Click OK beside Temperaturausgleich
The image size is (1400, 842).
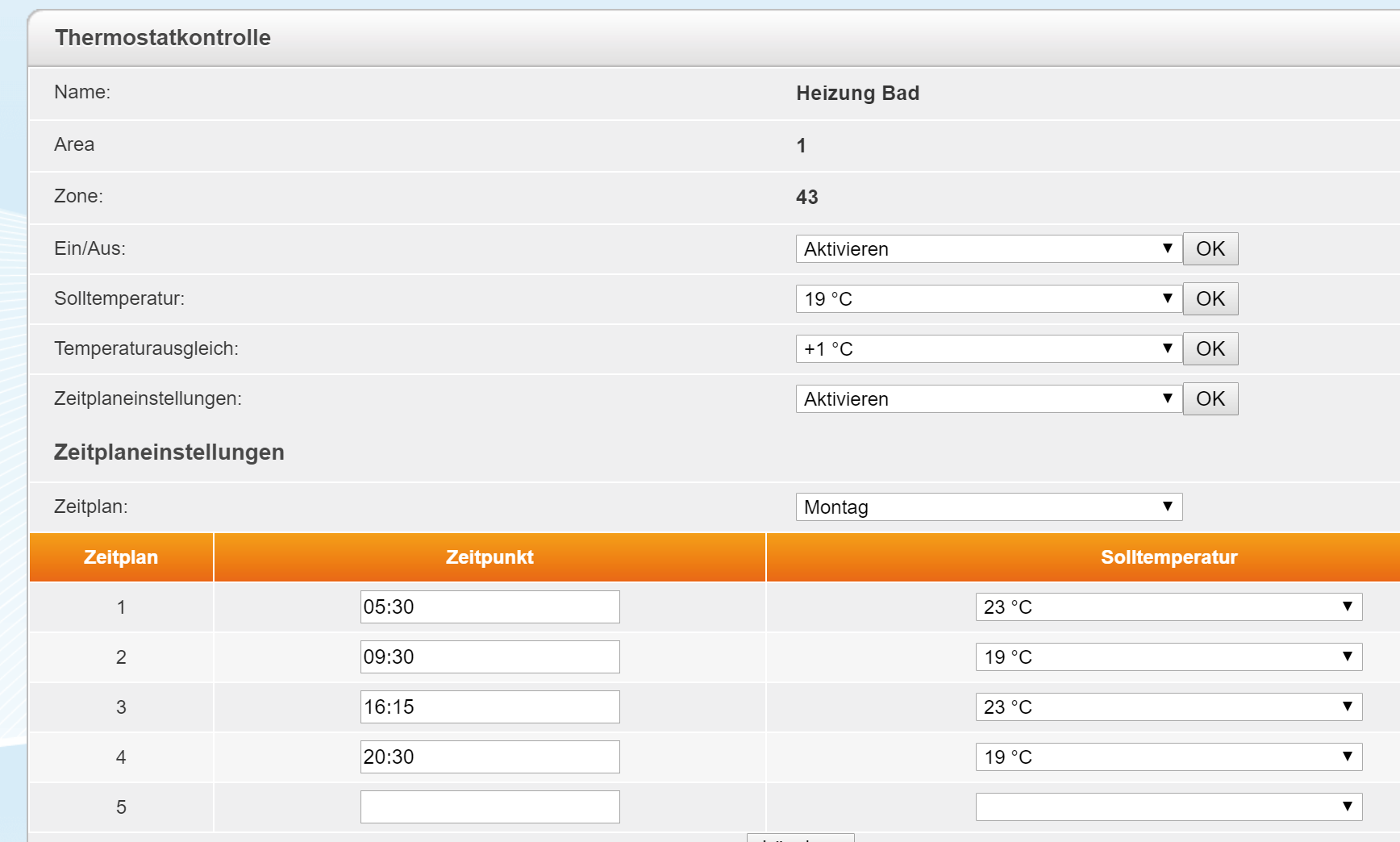tap(1210, 349)
